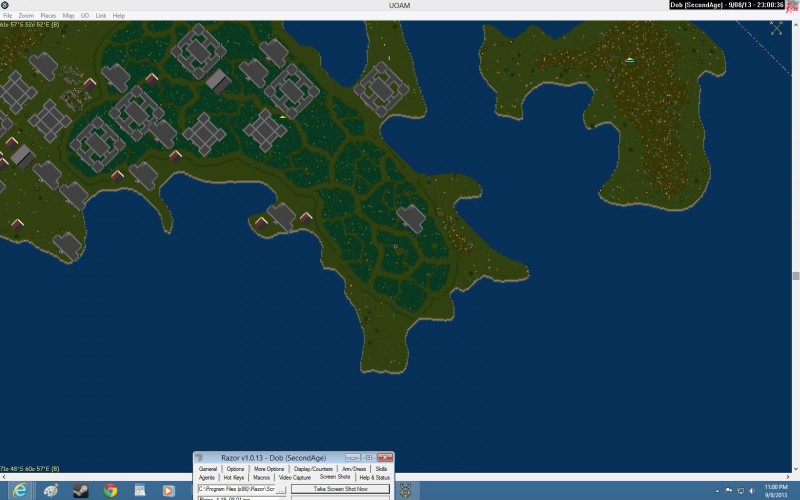
Task: Open the orange media player taskbar icon
Action: click(168, 490)
